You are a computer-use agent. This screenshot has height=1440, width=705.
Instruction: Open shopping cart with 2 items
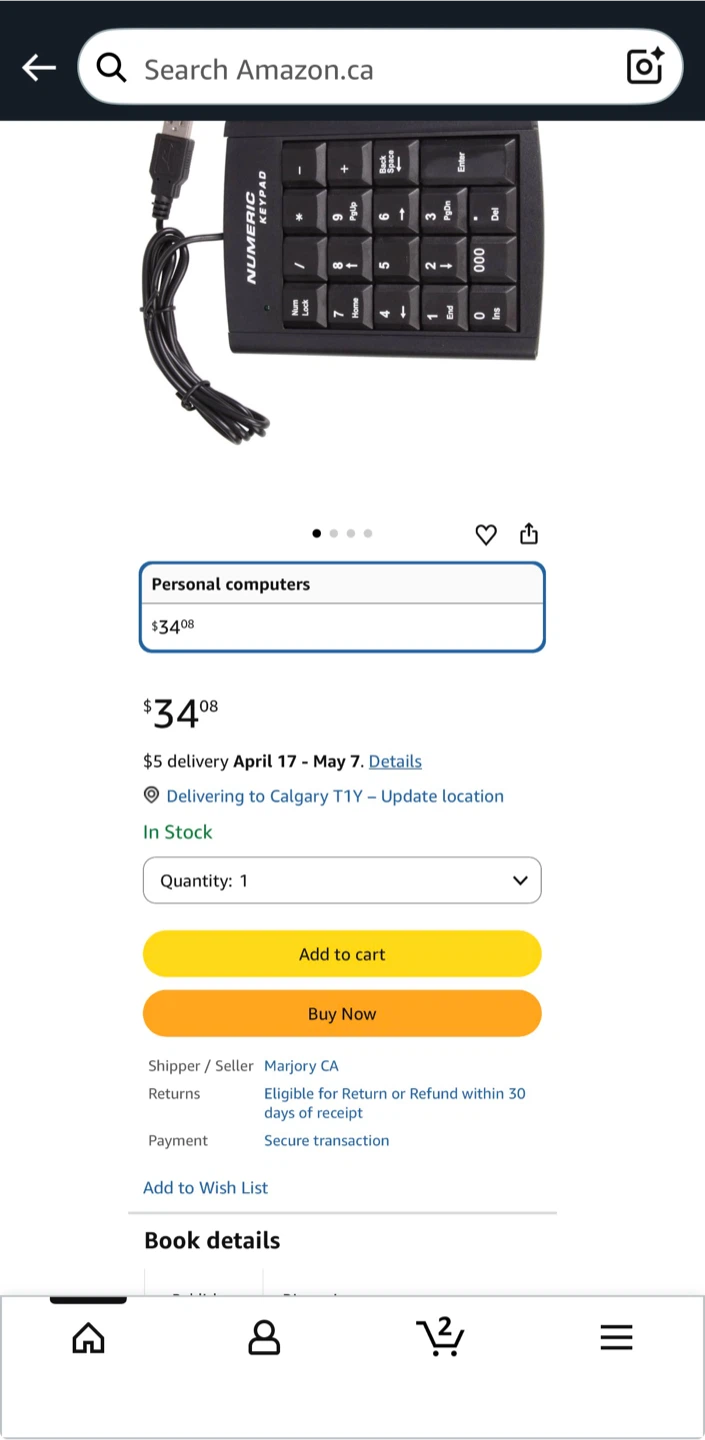click(x=440, y=1337)
